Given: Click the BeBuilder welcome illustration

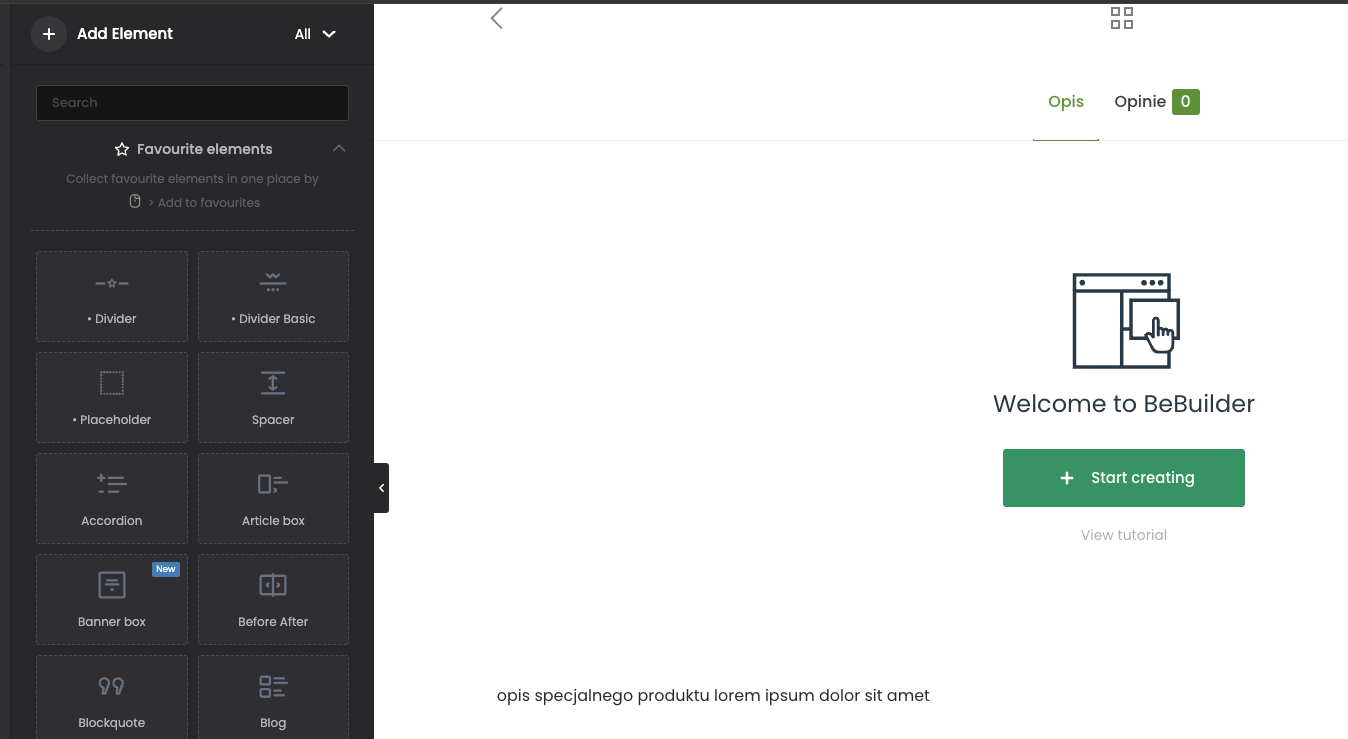Looking at the screenshot, I should click(1126, 321).
